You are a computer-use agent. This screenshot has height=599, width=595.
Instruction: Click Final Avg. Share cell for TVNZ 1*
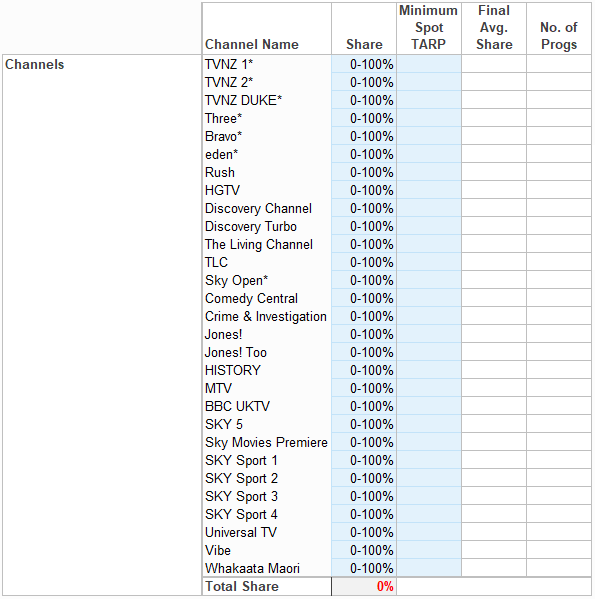pyautogui.click(x=494, y=64)
